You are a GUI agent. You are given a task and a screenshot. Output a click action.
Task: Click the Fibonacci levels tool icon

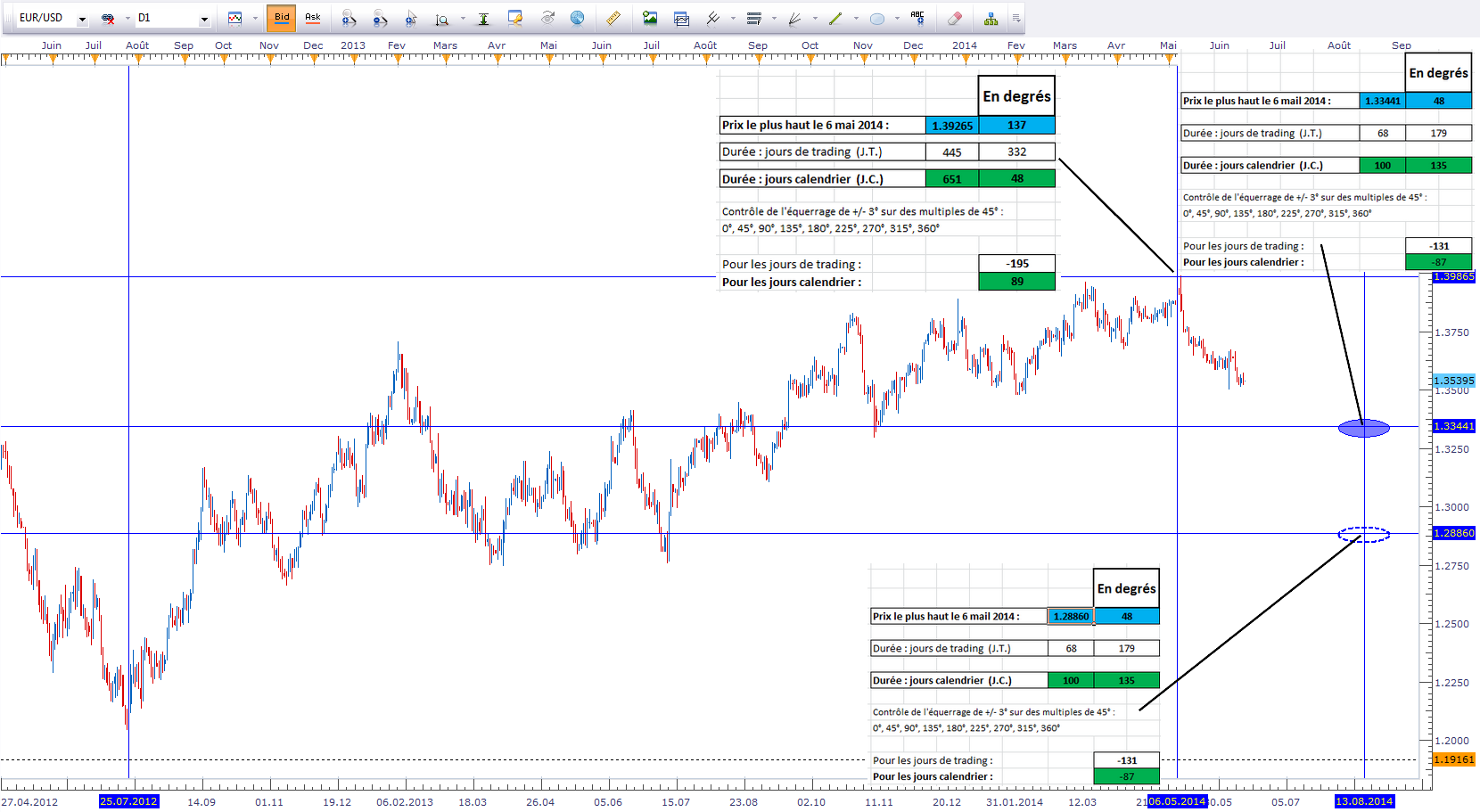click(x=754, y=18)
